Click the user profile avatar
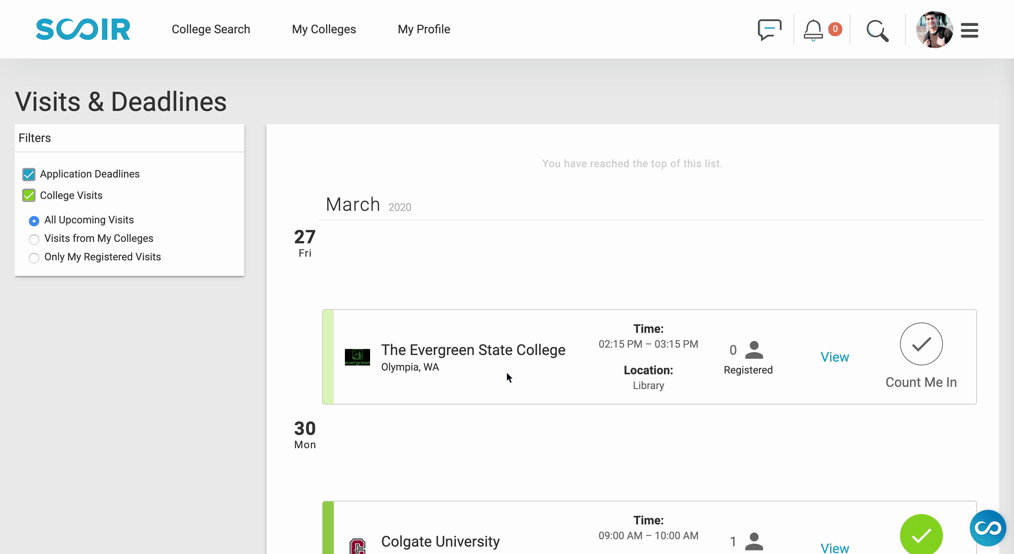This screenshot has height=554, width=1014. [x=934, y=30]
